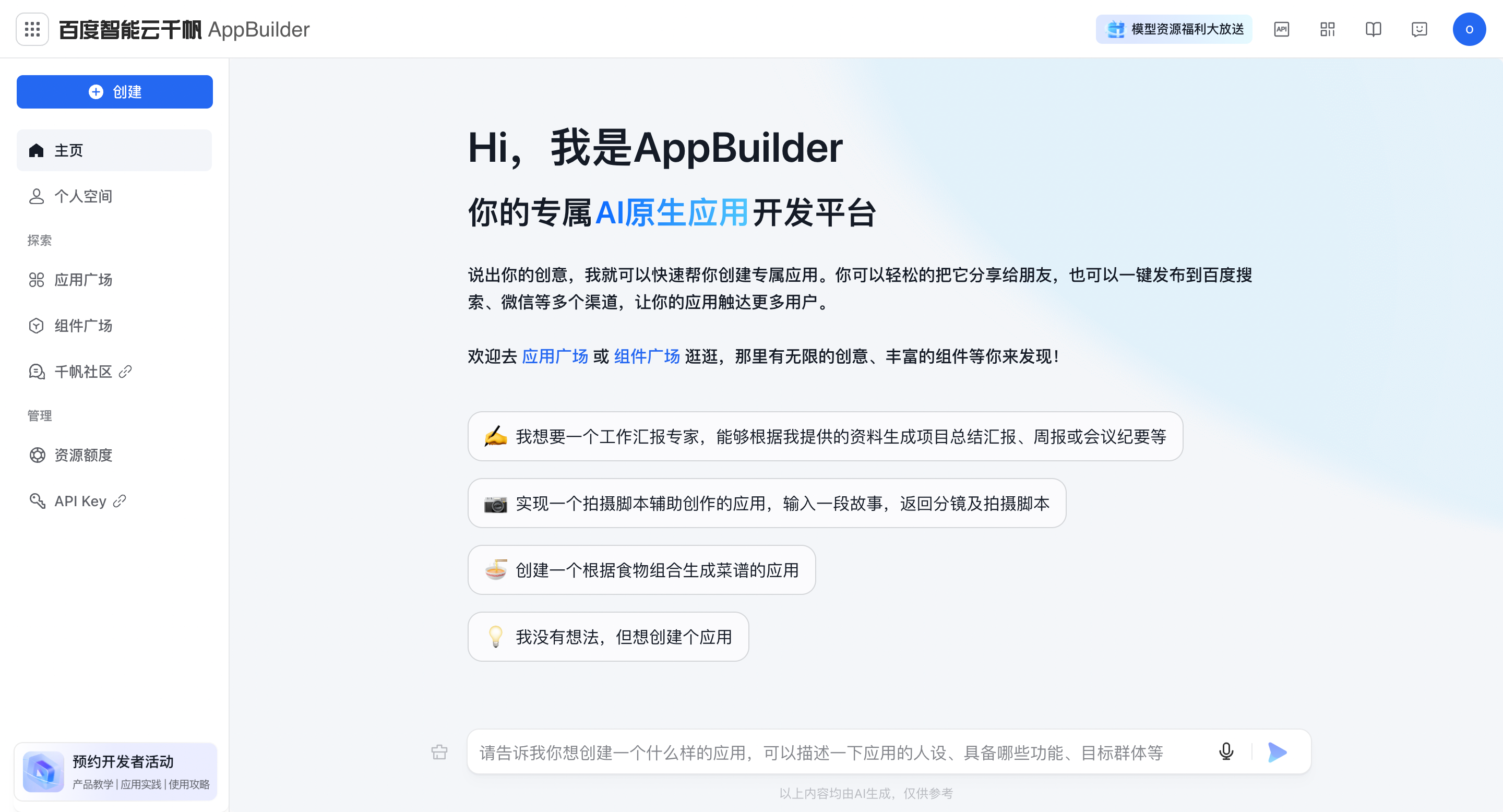Click the 以上内容均由AI生成，仅供参考 notice
Screen dimensions: 1503x812
tap(866, 793)
